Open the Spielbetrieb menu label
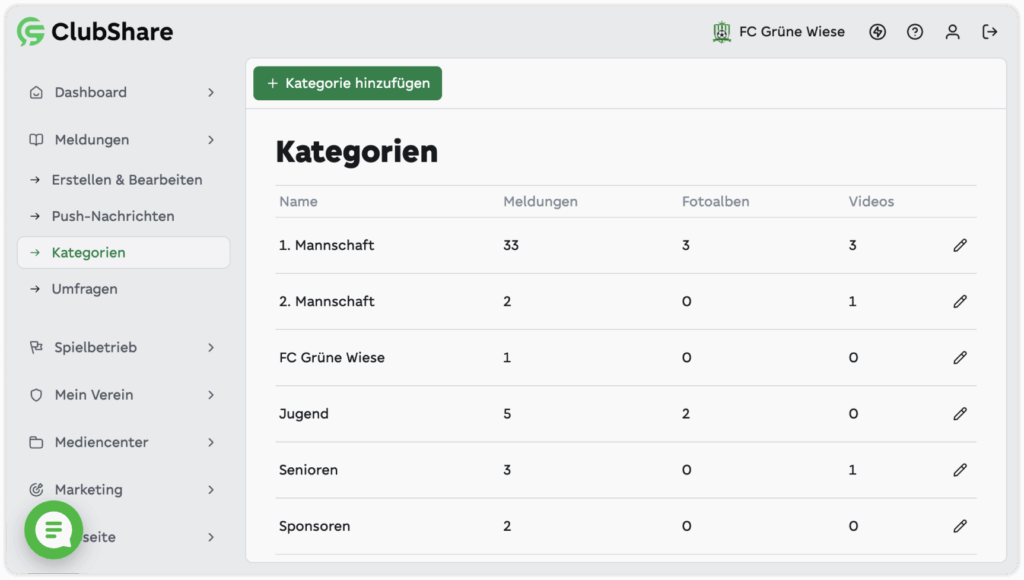Screen dimensions: 1024x580 (95, 347)
